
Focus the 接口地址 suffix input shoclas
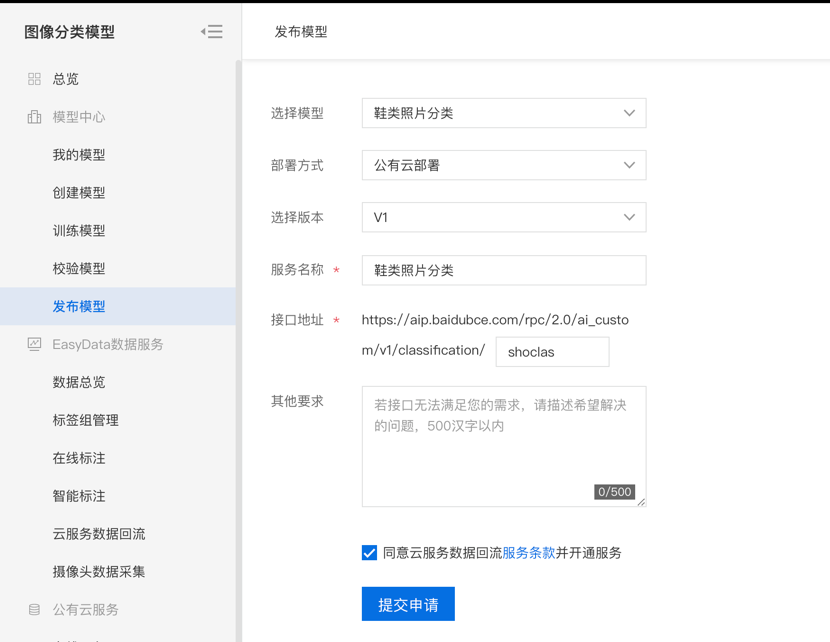552,352
